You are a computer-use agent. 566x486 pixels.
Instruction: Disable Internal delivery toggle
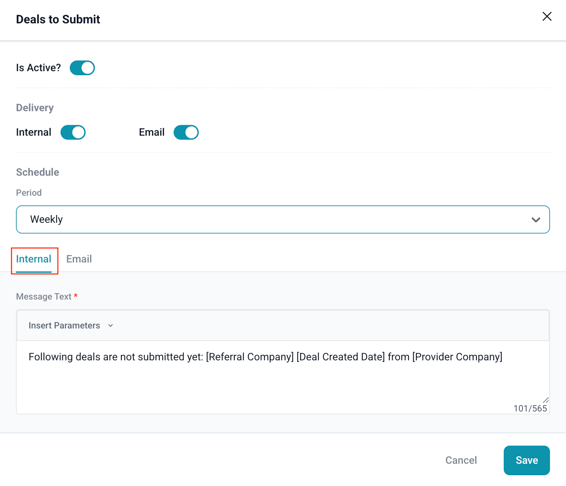pos(73,133)
